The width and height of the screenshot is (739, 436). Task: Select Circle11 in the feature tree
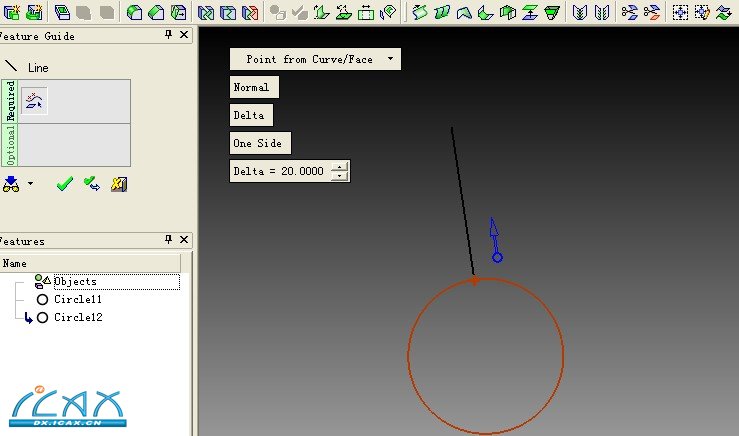click(x=78, y=299)
